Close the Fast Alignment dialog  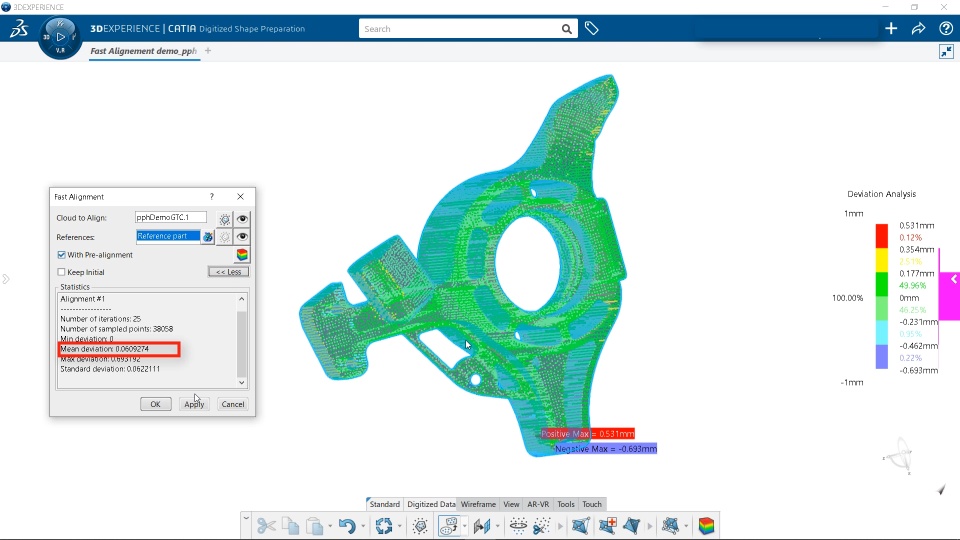[x=241, y=197]
